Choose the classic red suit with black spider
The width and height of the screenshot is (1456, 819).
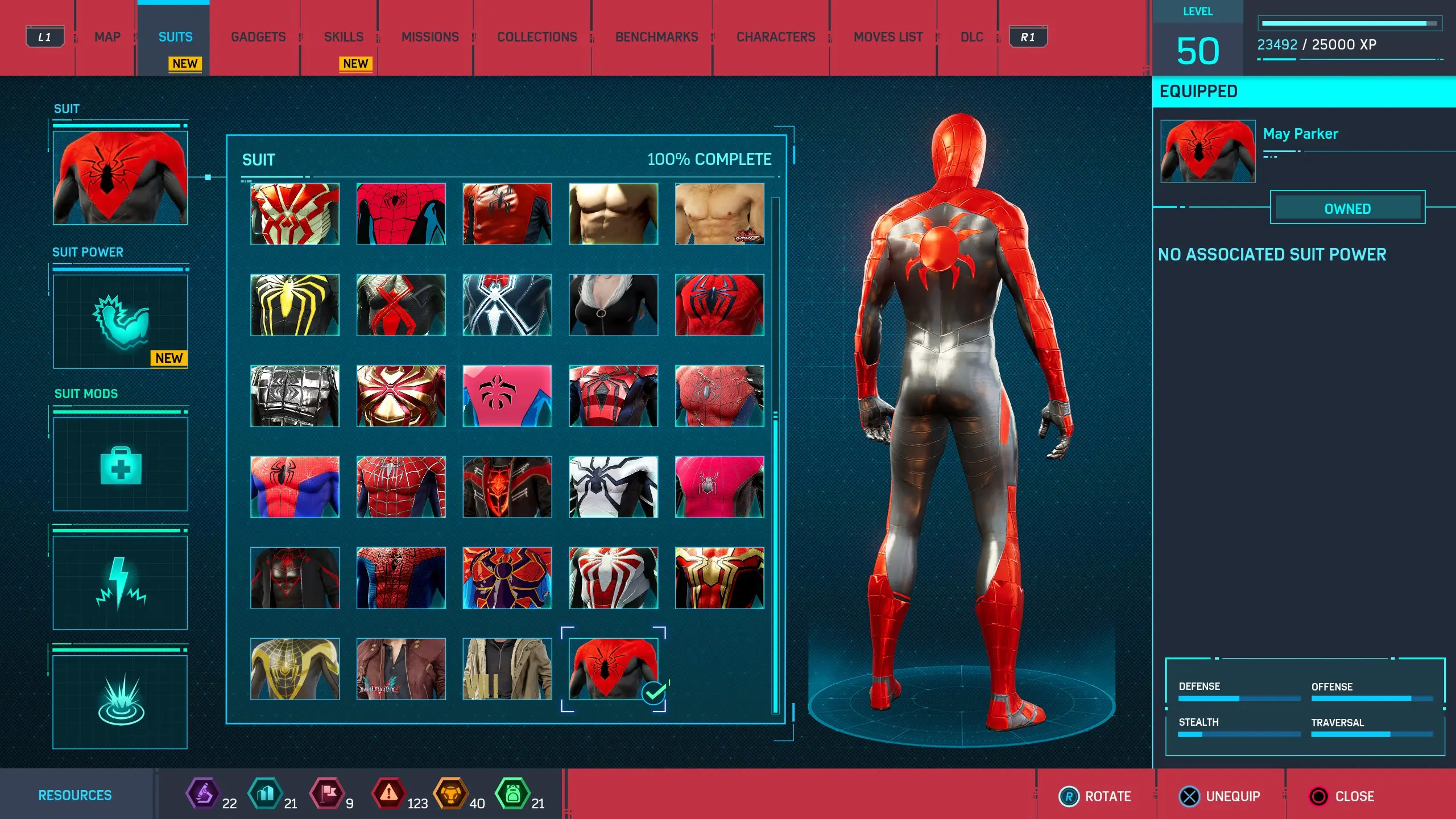pyautogui.click(x=401, y=214)
